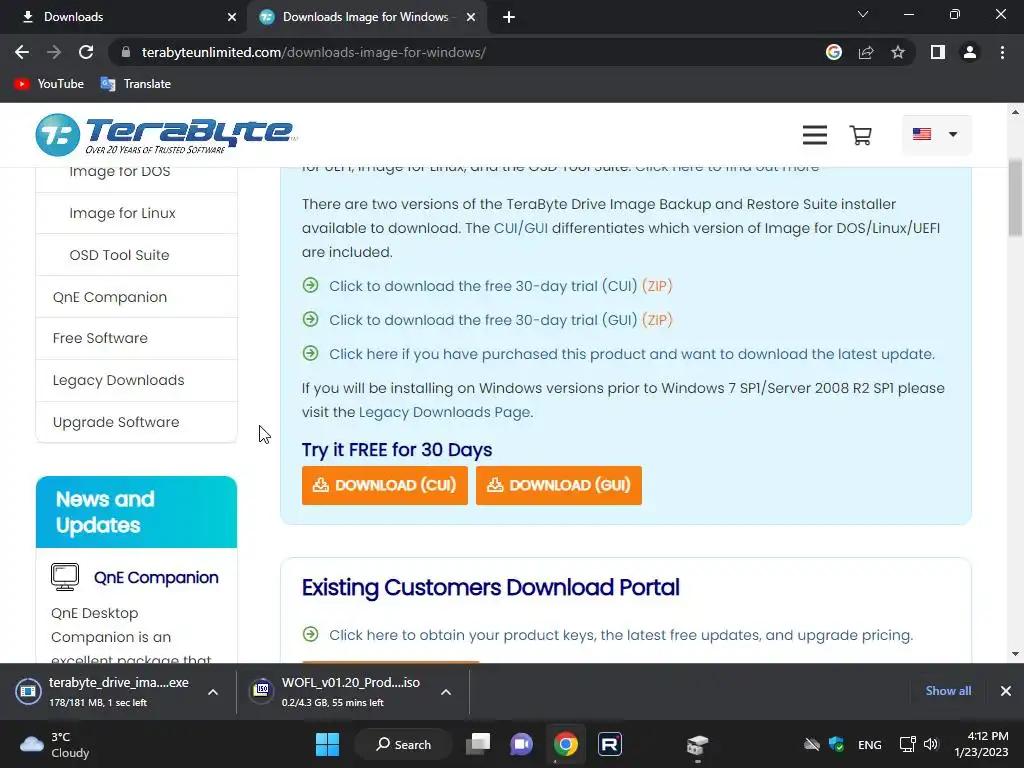The height and width of the screenshot is (768, 1024).
Task: Click the scrollbar down arrow
Action: (1016, 654)
